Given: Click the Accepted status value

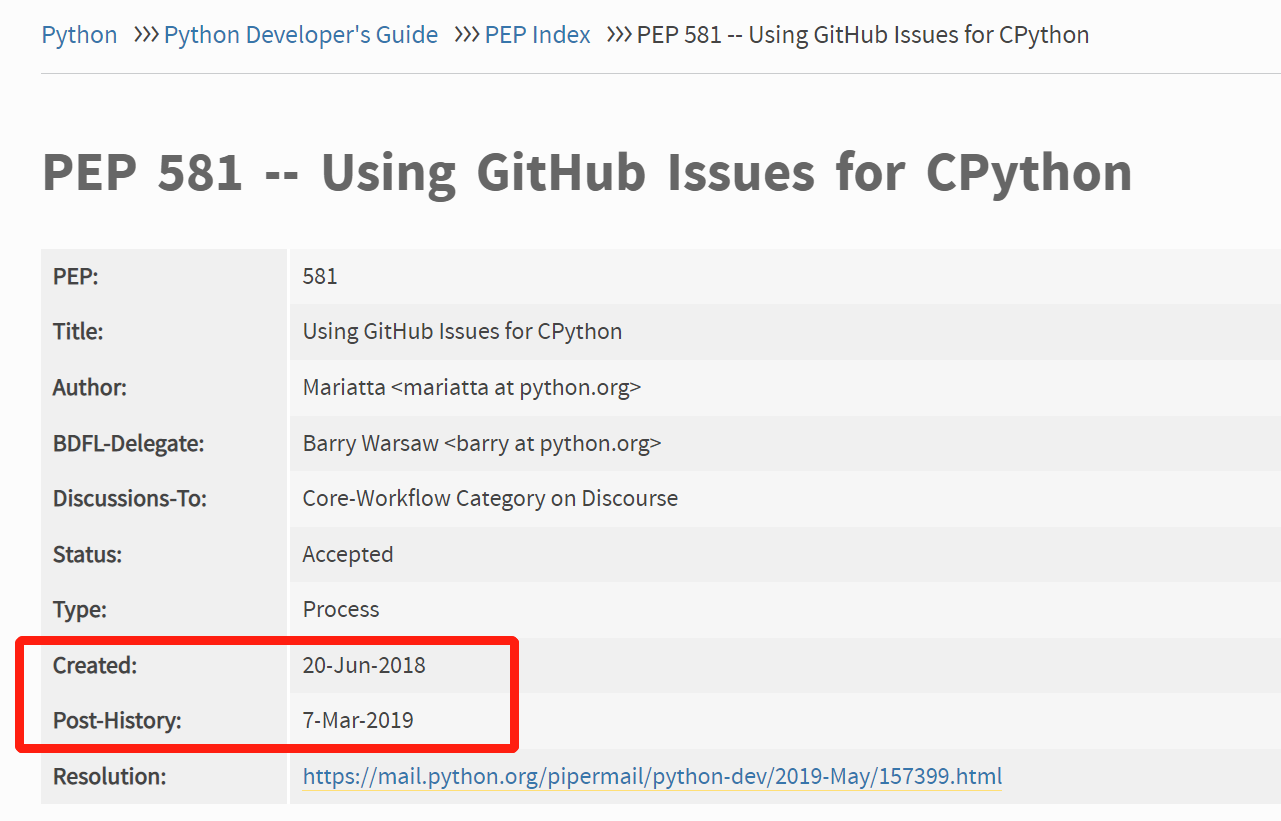Looking at the screenshot, I should pos(347,554).
